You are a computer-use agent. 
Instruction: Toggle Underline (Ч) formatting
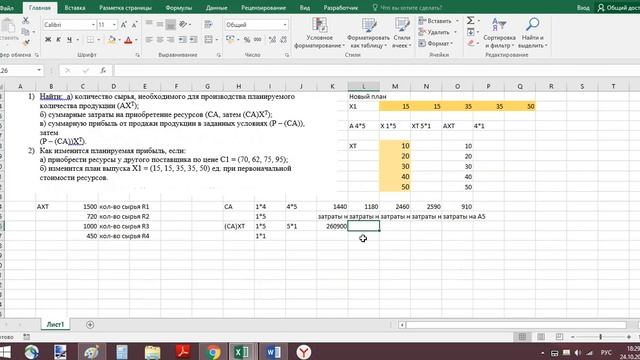click(x=69, y=40)
